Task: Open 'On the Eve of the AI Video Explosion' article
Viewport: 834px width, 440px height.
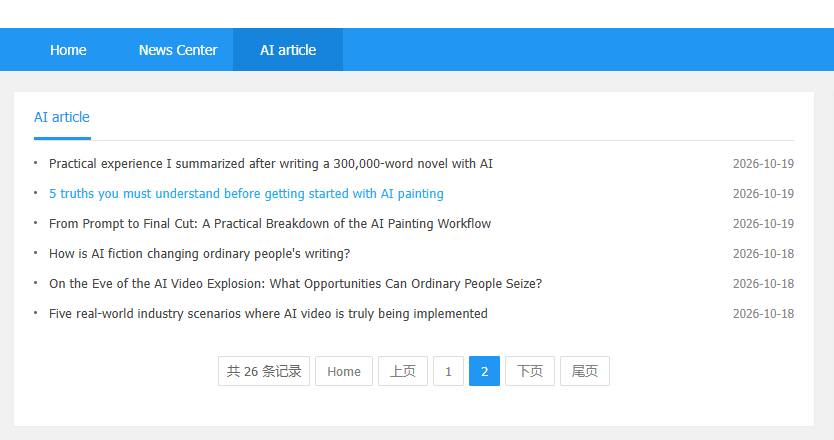Action: pyautogui.click(x=296, y=284)
